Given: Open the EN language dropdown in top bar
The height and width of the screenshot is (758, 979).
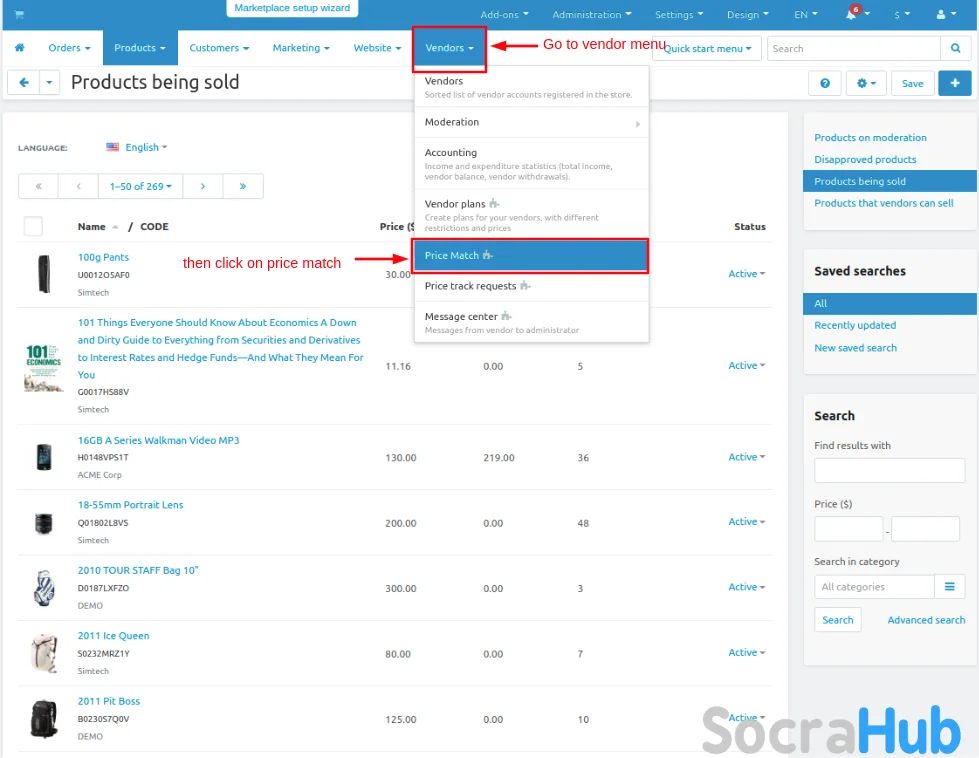Looking at the screenshot, I should 805,14.
